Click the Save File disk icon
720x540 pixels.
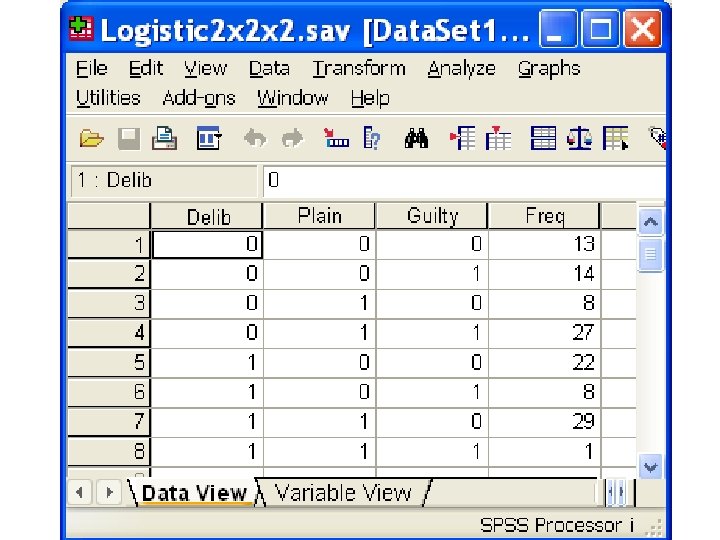pyautogui.click(x=129, y=138)
